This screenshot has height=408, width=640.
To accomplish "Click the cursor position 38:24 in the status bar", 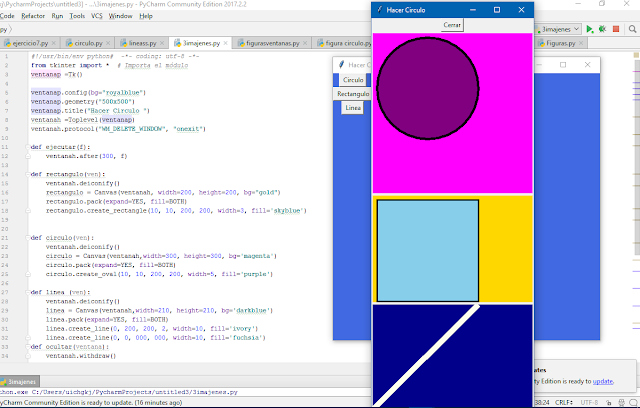I will [x=542, y=402].
